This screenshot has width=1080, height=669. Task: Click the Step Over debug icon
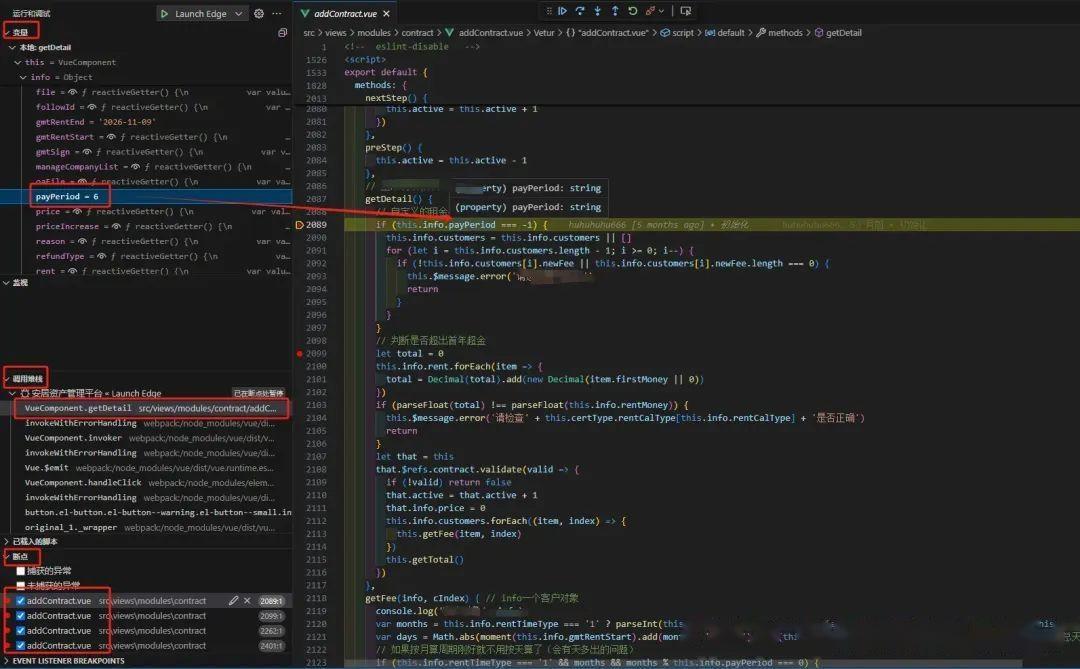tap(580, 10)
